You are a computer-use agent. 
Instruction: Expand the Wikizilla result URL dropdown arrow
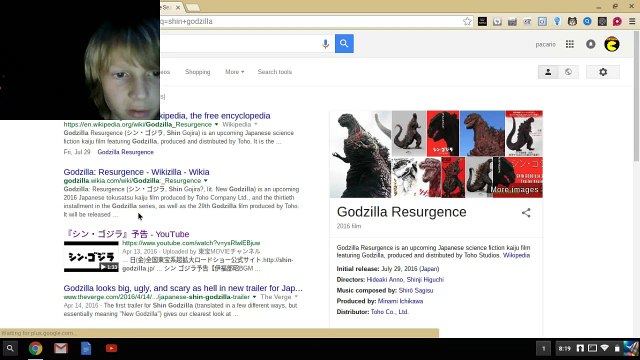point(206,181)
